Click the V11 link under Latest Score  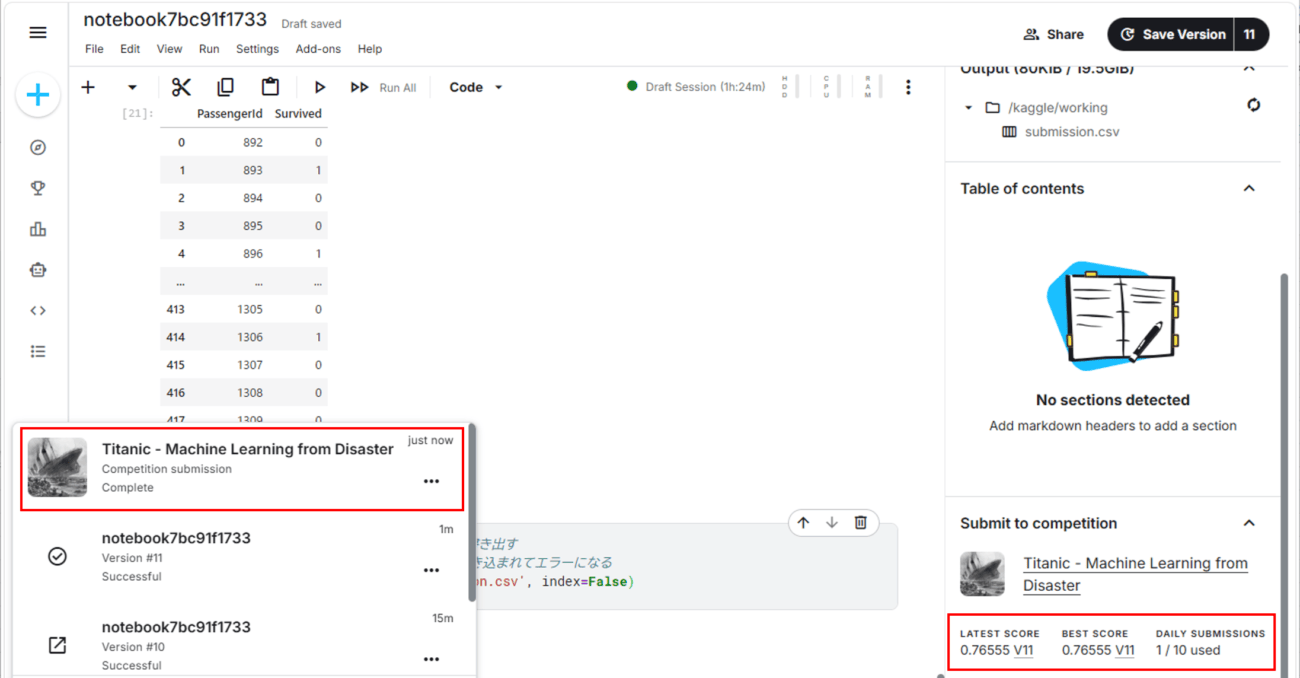tap(1024, 650)
